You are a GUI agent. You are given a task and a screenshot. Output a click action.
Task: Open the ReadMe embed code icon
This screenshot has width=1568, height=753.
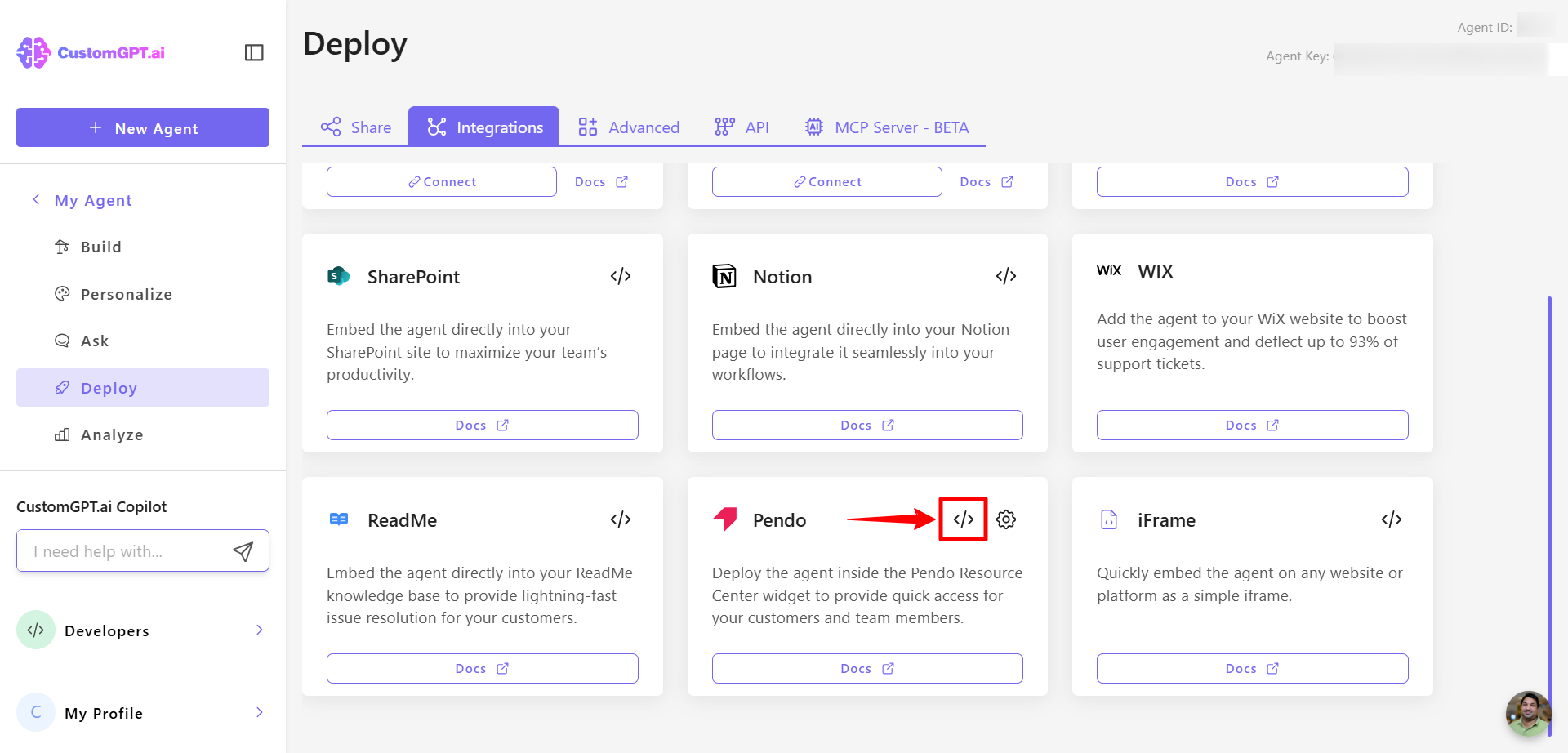click(621, 519)
